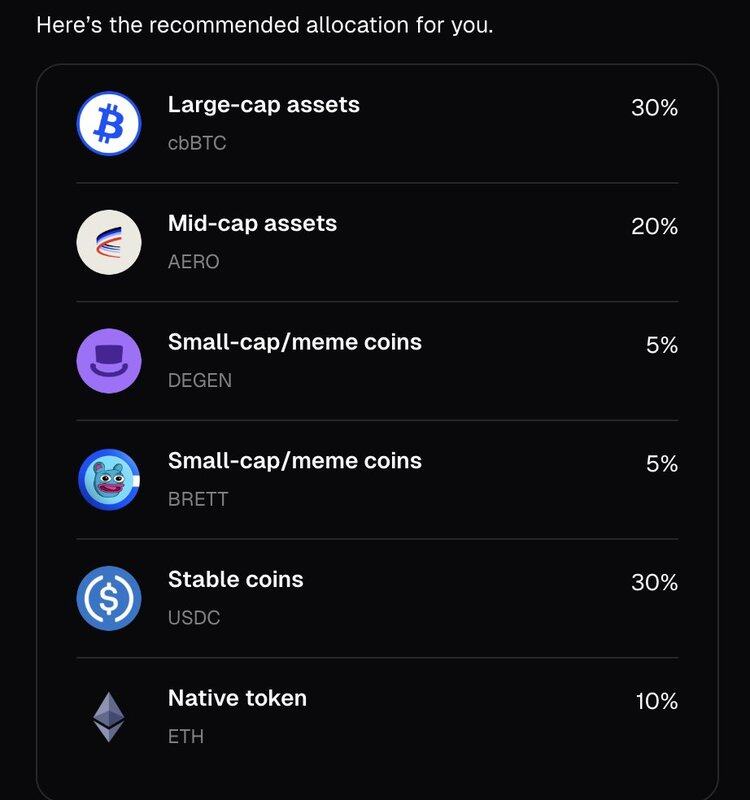Click the 5% value beside DEGEN
The image size is (750, 800).
pyautogui.click(x=662, y=345)
